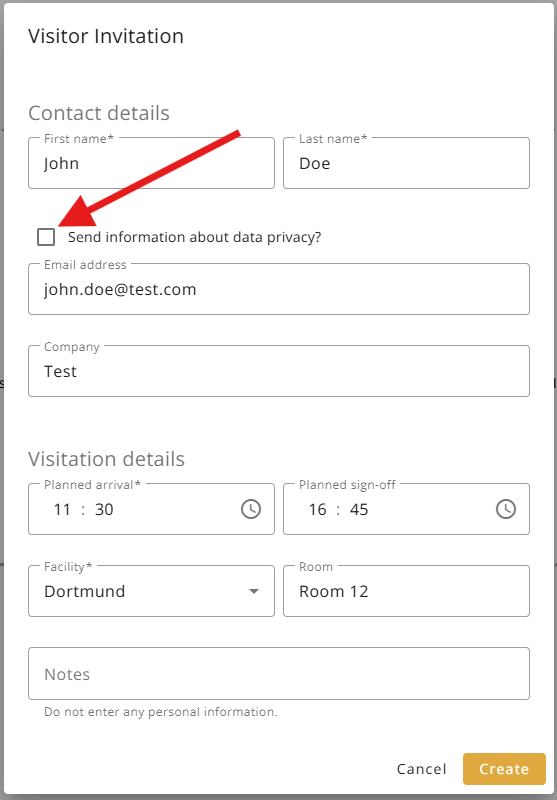
Task: Focus the Last name field containing Doe
Action: point(406,163)
